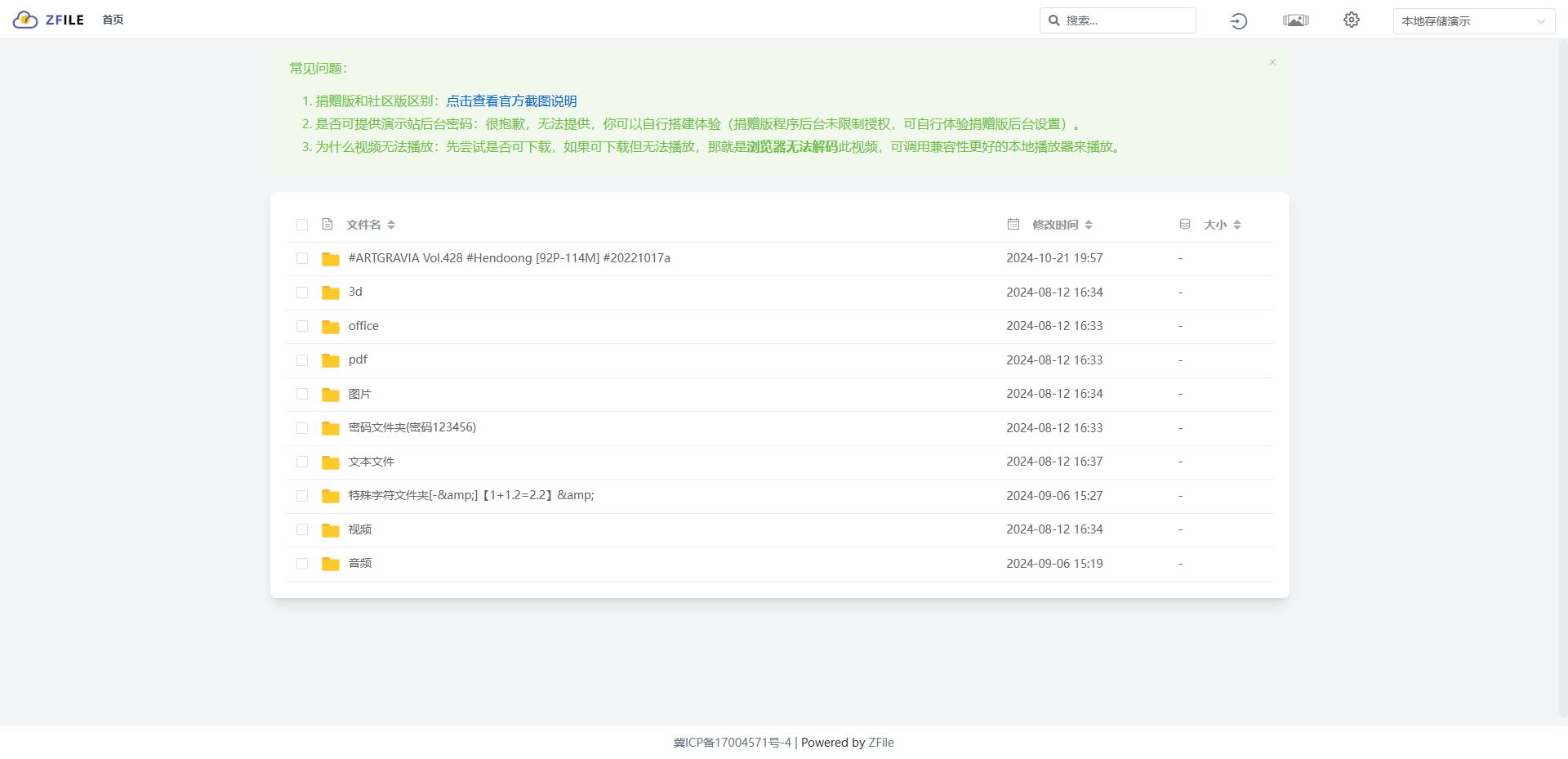The image size is (1568, 759).
Task: Click the 文本文件 folder icon
Action: pyautogui.click(x=331, y=462)
